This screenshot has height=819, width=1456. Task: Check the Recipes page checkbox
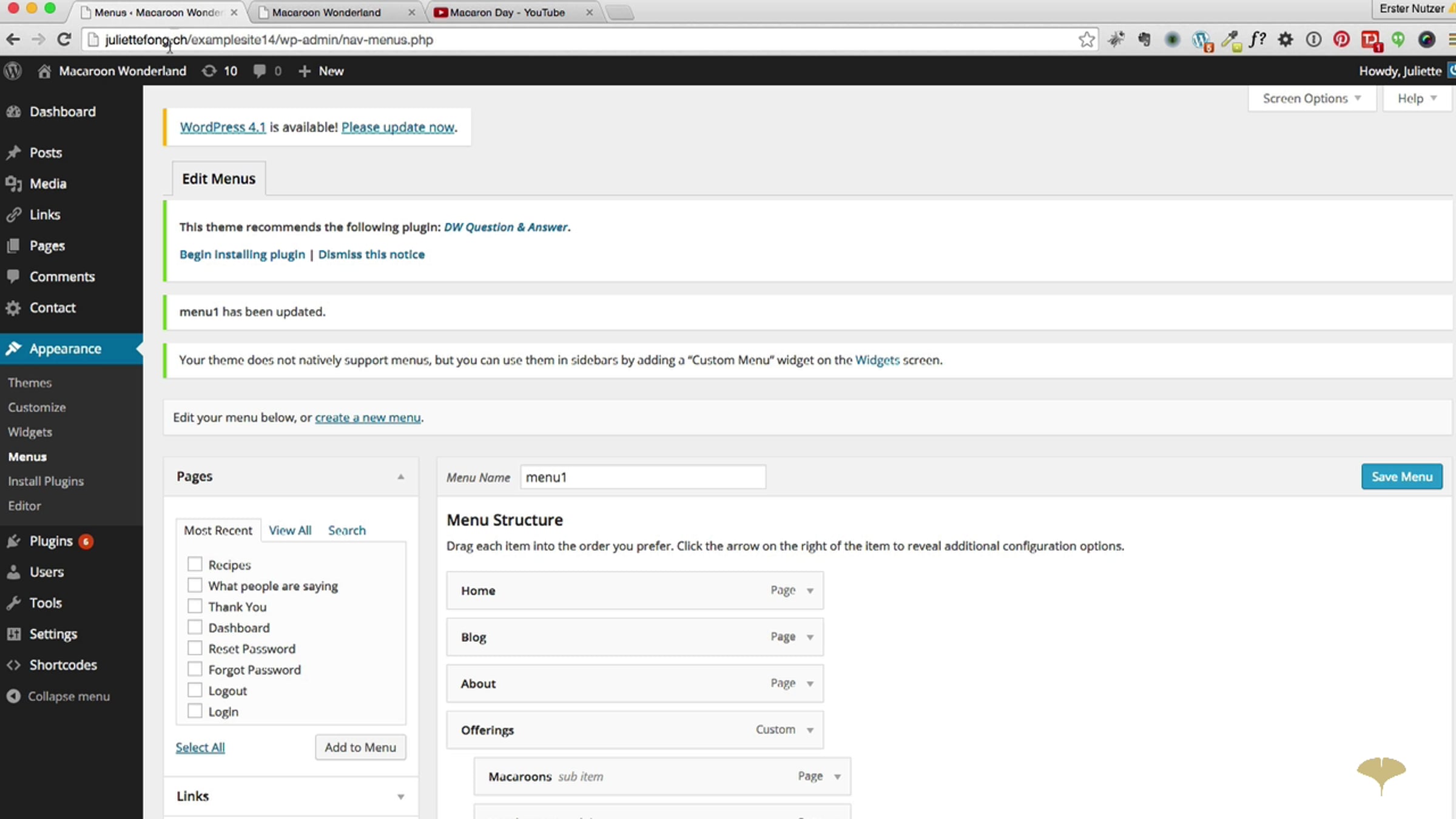tap(195, 564)
